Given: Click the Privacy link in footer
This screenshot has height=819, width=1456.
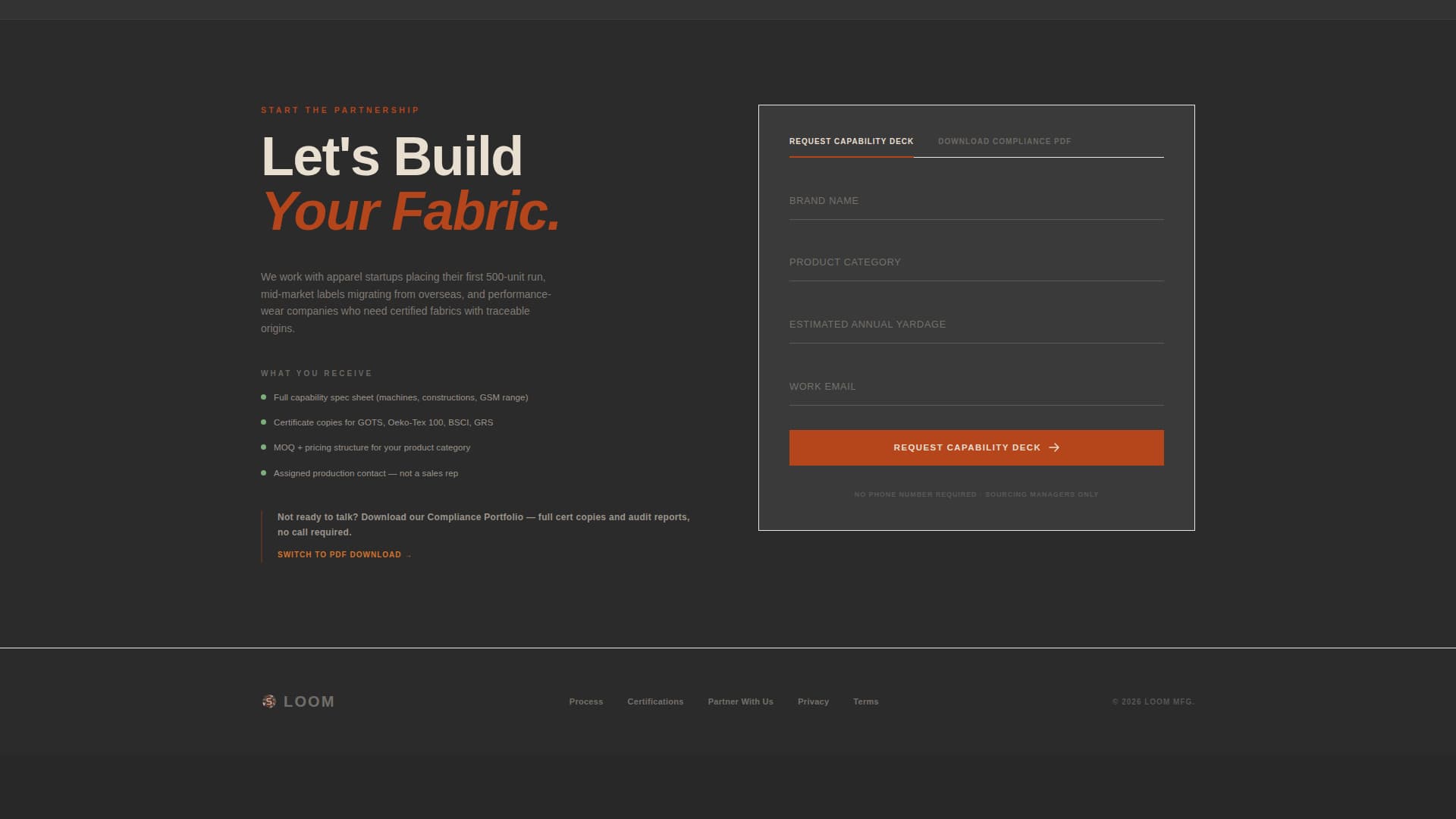Looking at the screenshot, I should tap(813, 701).
